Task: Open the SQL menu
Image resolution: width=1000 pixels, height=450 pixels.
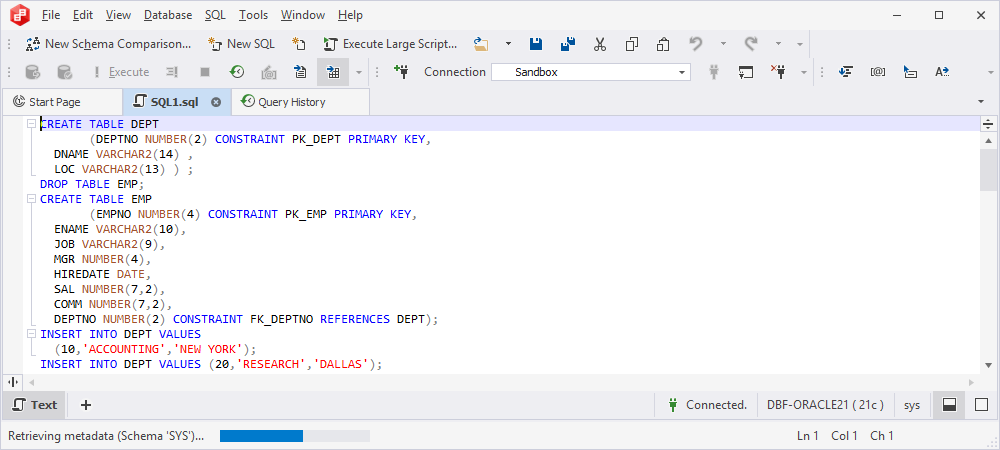Action: tap(216, 15)
